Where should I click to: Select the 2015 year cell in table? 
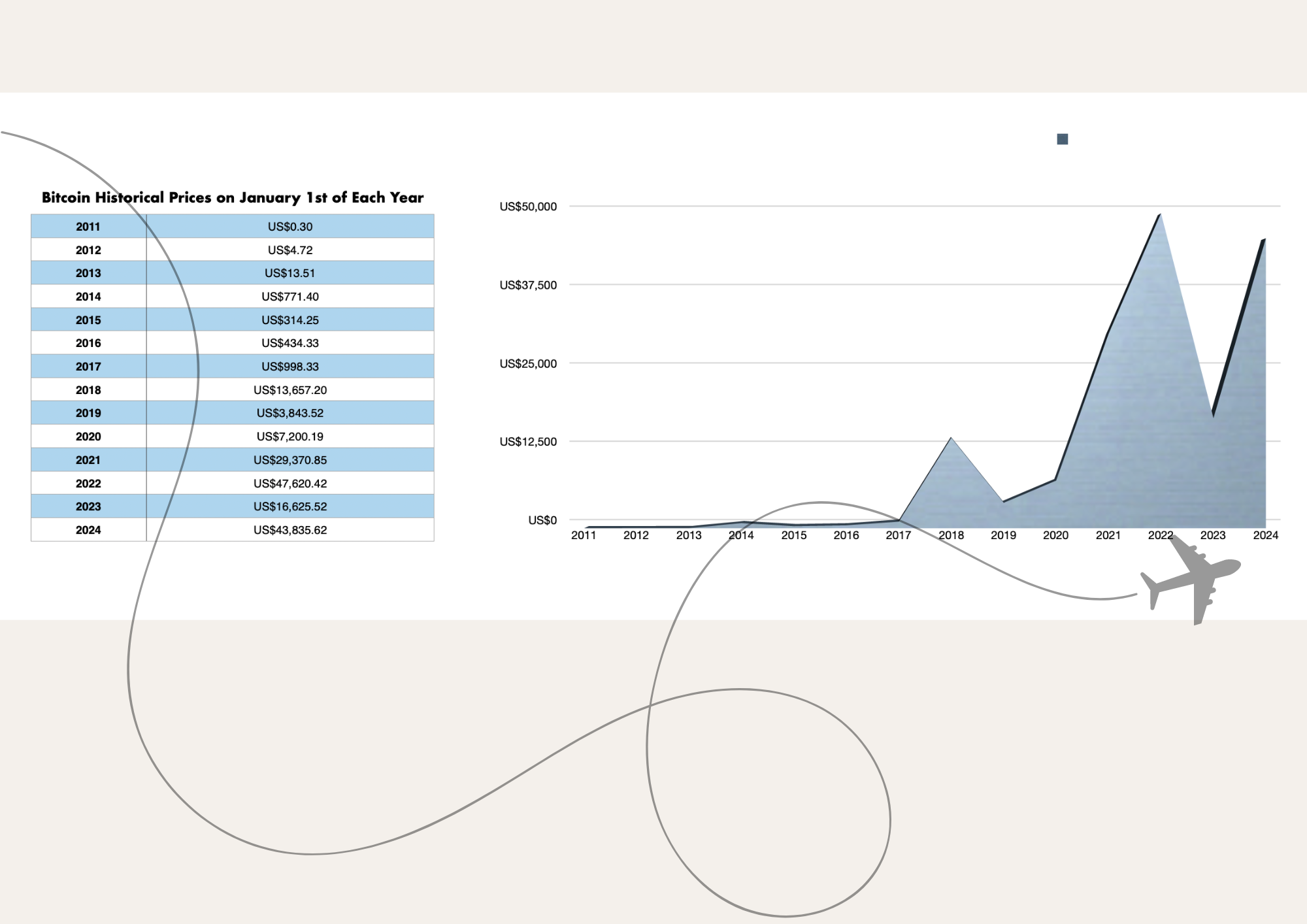tap(88, 320)
